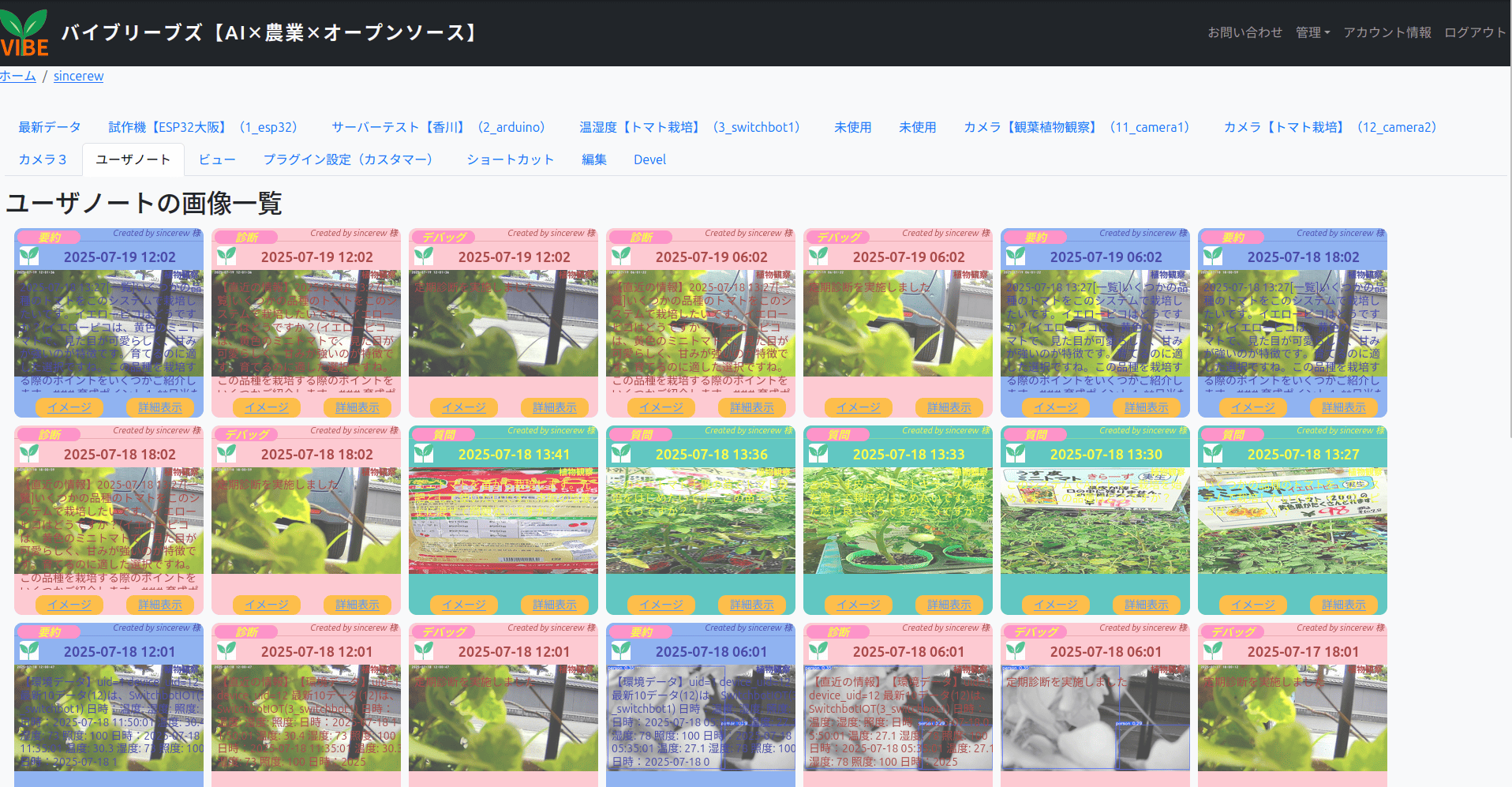Open thumbnail of デバッグ 2025-07-18 06:01 card
Screen dimensions: 1512x787
[x=1095, y=718]
